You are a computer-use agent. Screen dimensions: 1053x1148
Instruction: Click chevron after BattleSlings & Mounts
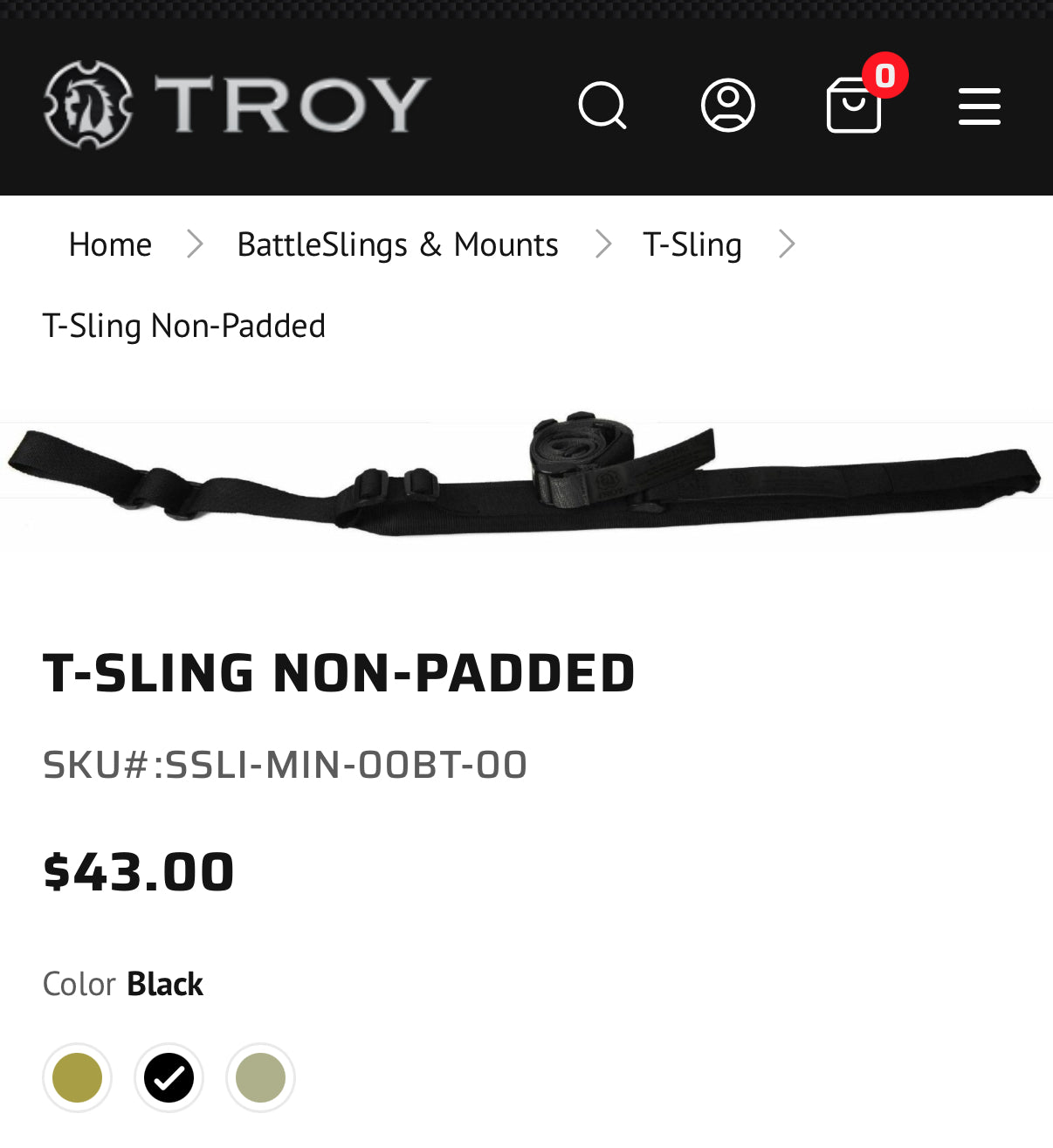[x=602, y=244]
